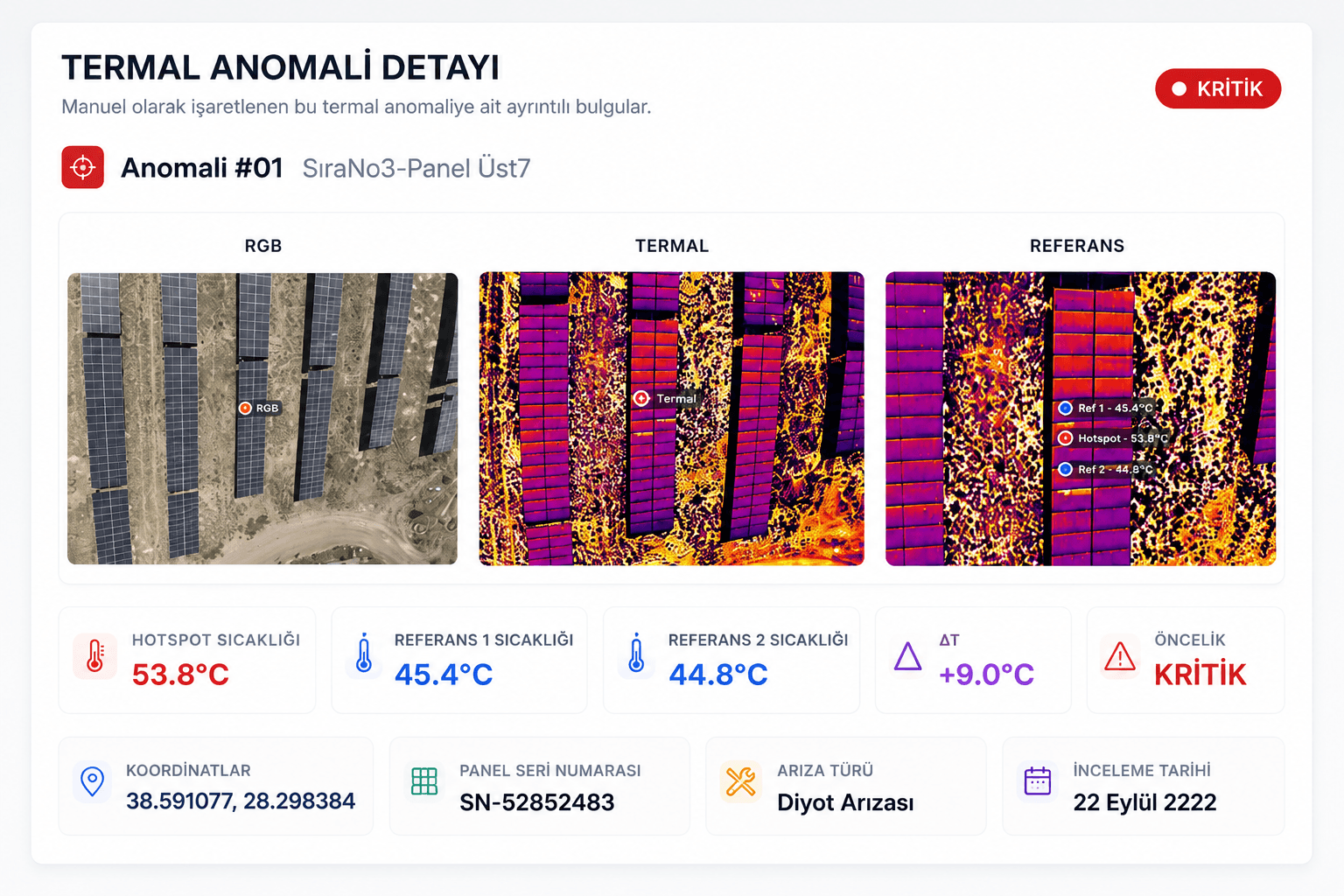Click the blue location pin Koordinatlar icon
The image size is (1344, 896).
(92, 781)
